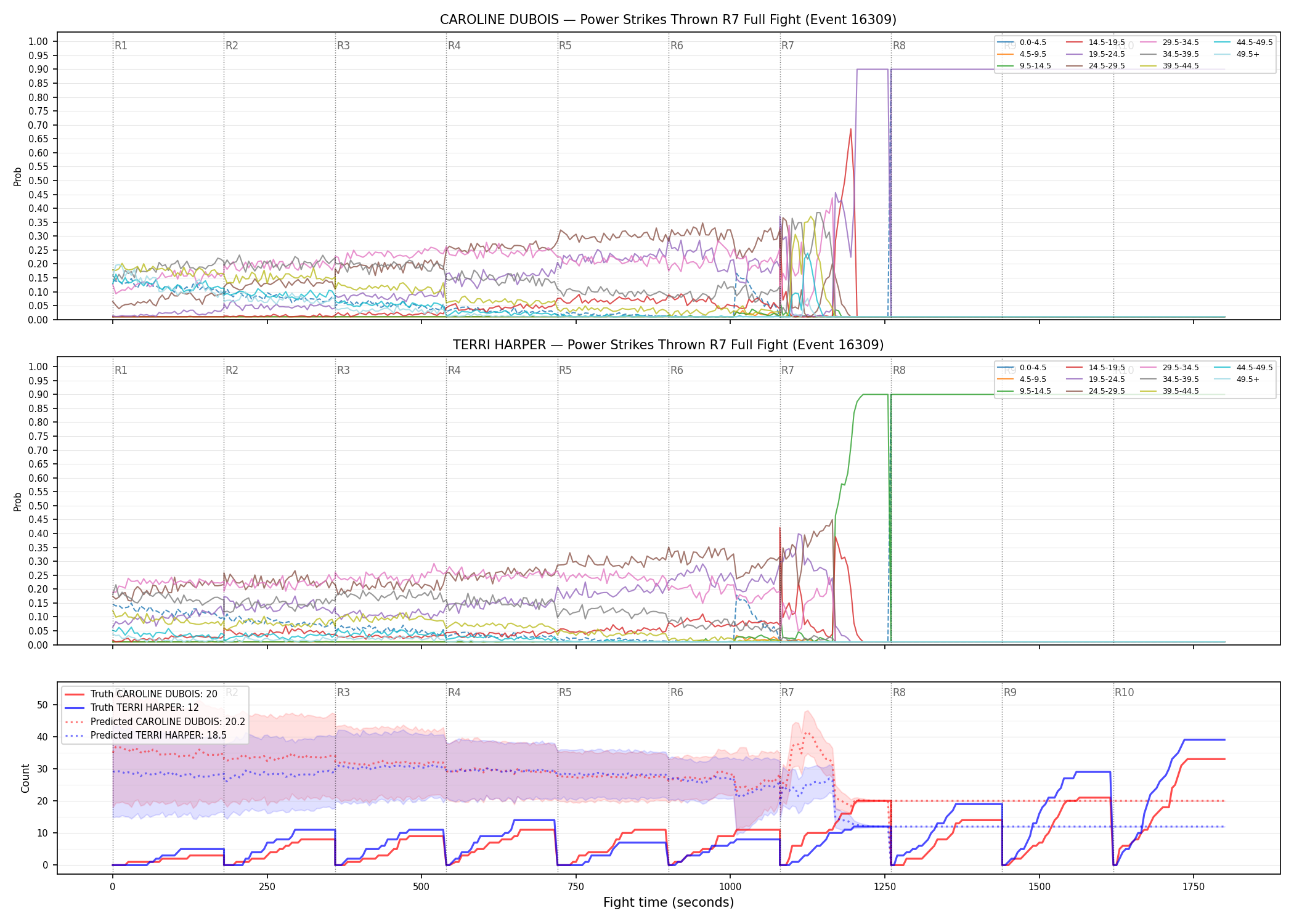Viewport: 1294px width, 924px height.
Task: Click the 24.5-29.5 legend entry in Terri Harper chart
Action: [x=1095, y=391]
